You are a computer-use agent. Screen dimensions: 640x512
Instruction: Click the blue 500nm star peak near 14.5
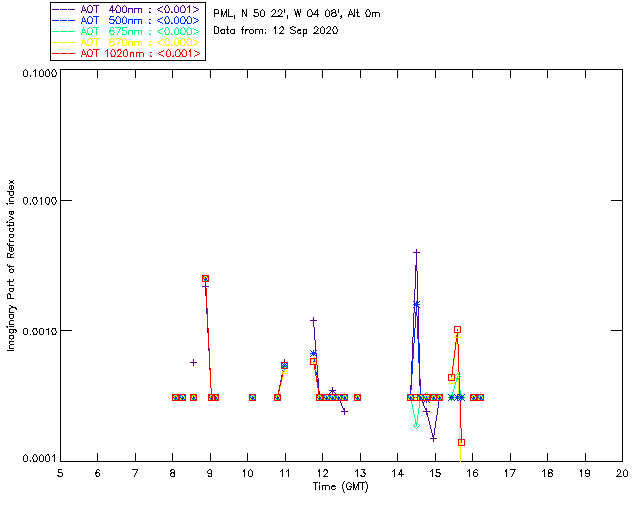[x=416, y=304]
